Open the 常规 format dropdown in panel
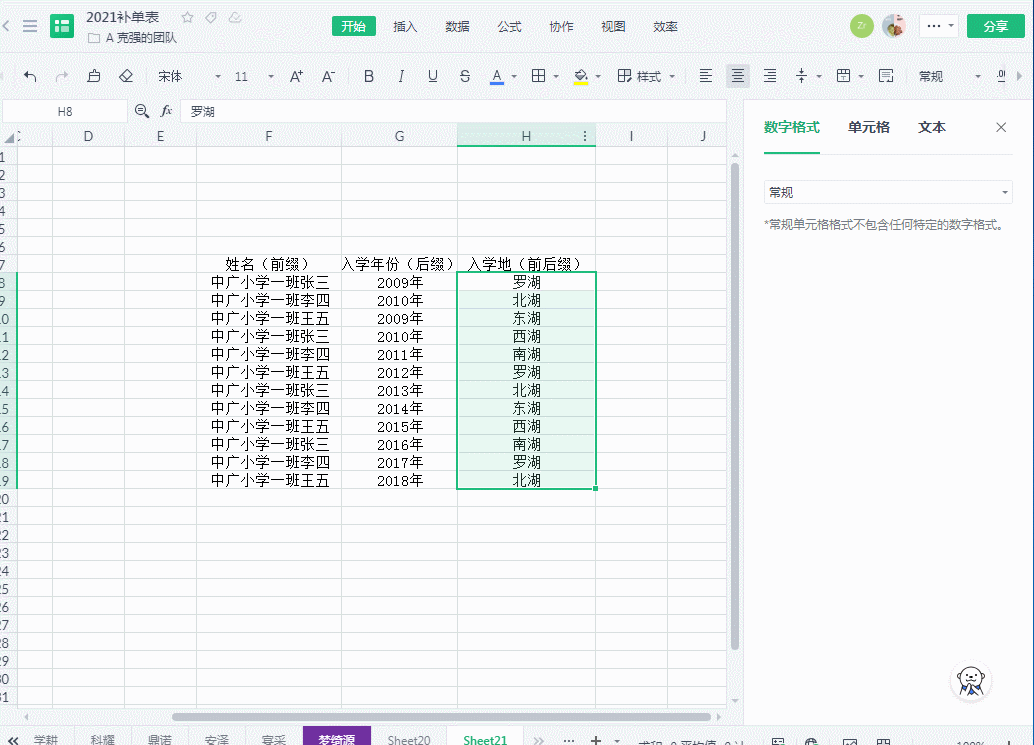 pos(888,193)
